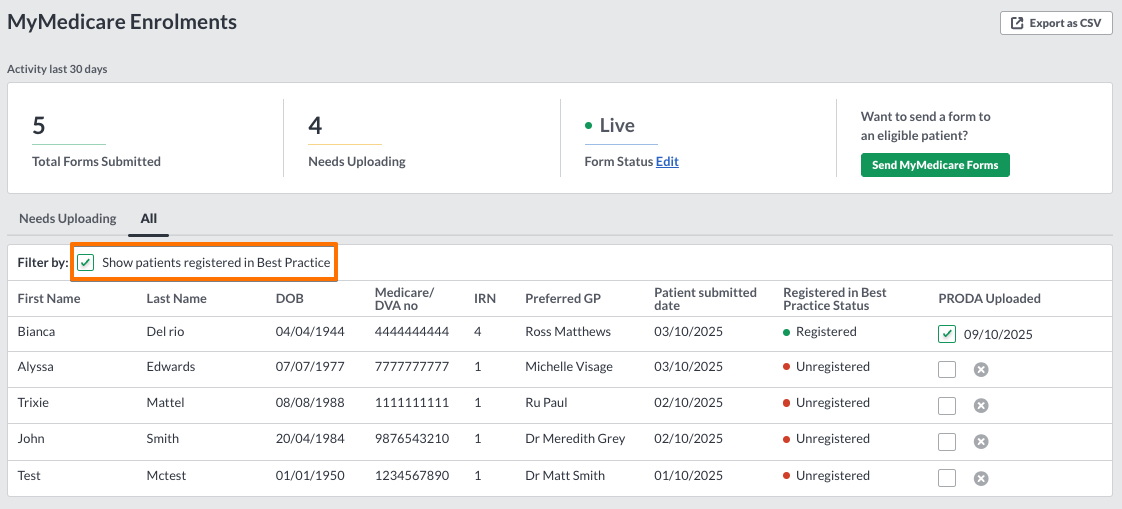The image size is (1122, 509).
Task: Click Medicare number 1234567890
Action: coord(411,475)
